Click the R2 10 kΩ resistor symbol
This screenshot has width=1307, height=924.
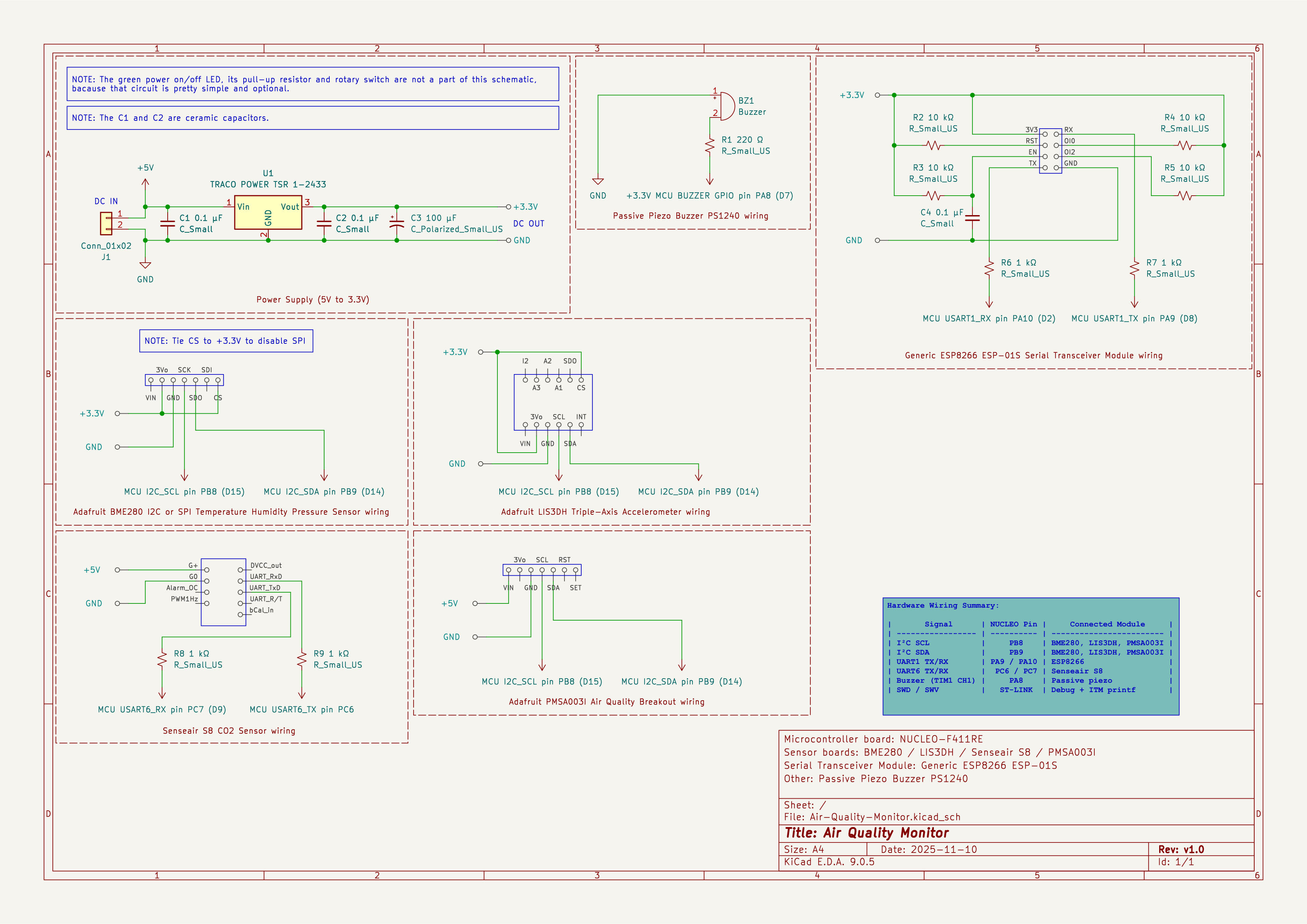(933, 146)
